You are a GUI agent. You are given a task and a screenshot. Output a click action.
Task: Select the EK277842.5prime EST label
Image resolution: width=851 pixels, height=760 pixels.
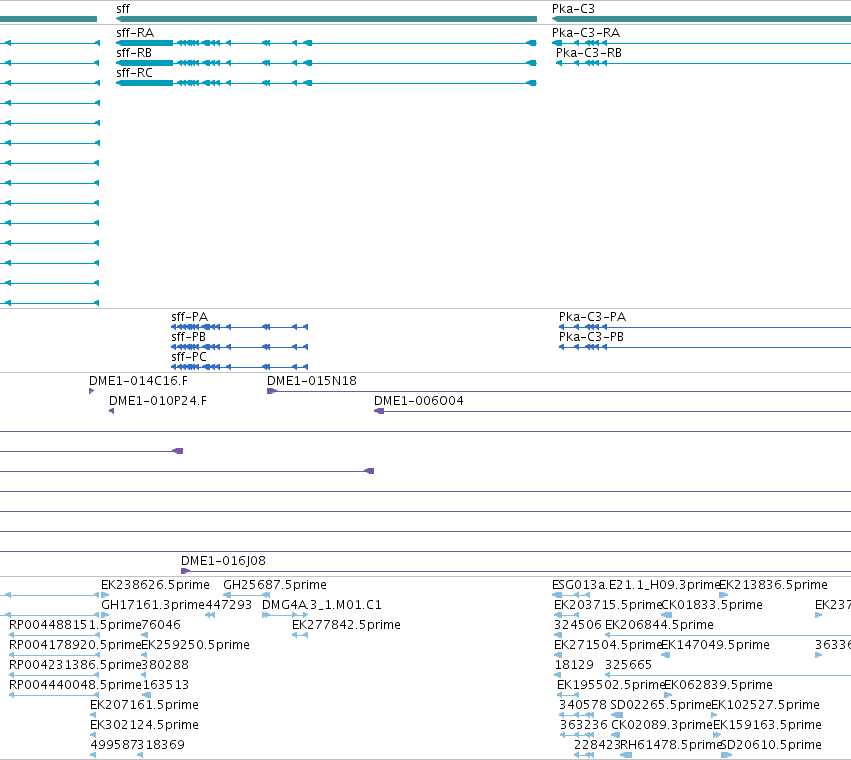coord(346,625)
